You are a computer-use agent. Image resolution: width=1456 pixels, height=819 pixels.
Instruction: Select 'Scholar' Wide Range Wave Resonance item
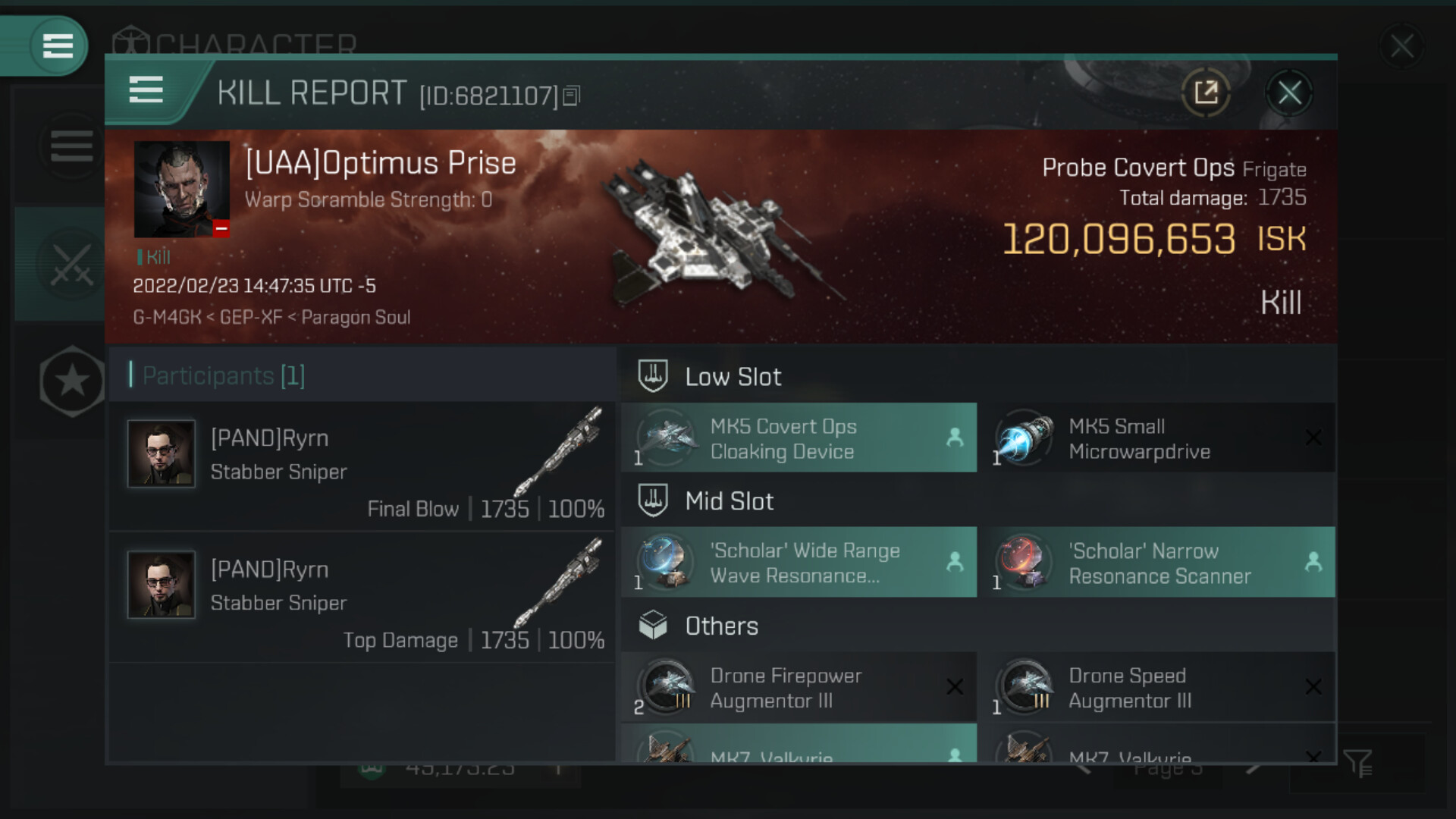coord(799,563)
